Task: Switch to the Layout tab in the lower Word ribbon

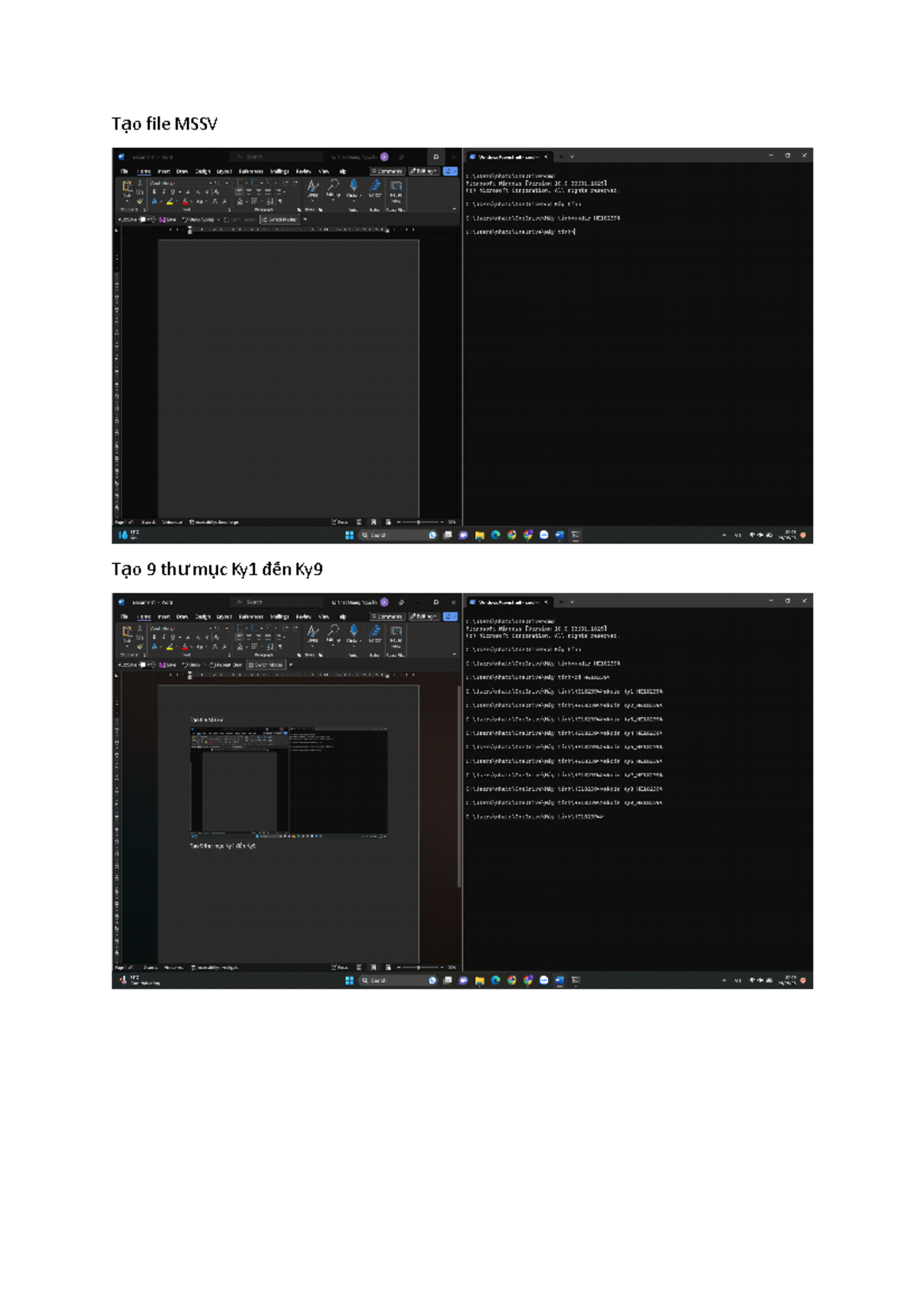Action: click(224, 616)
